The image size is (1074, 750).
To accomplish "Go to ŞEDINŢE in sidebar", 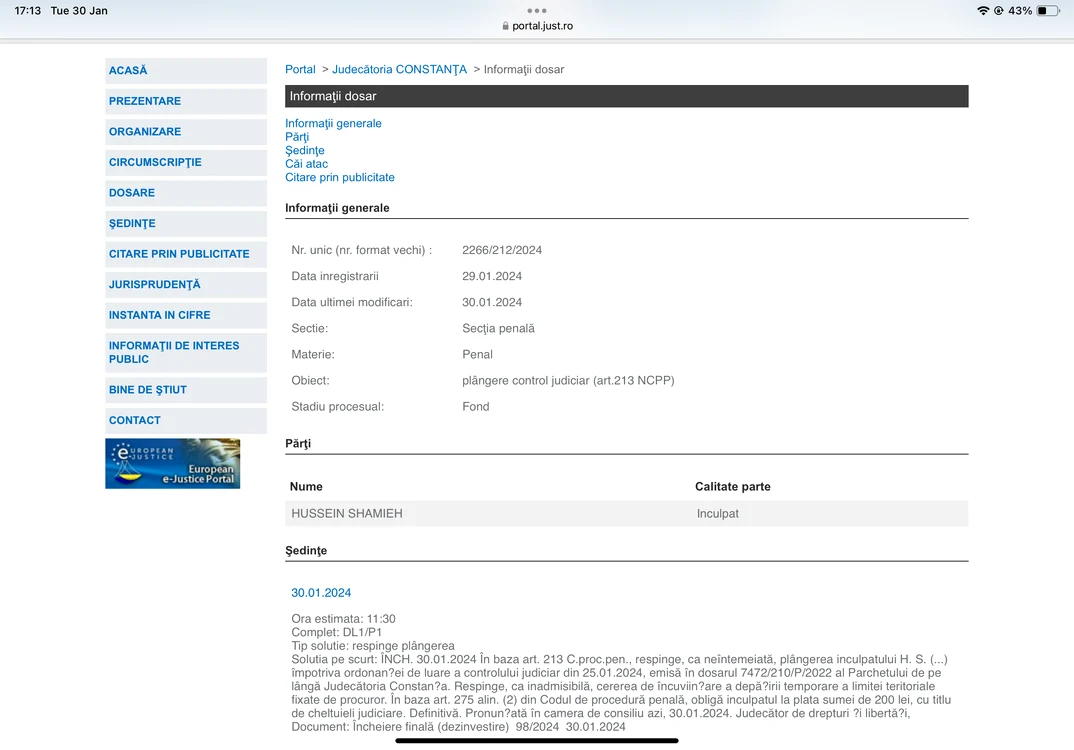I will 186,223.
